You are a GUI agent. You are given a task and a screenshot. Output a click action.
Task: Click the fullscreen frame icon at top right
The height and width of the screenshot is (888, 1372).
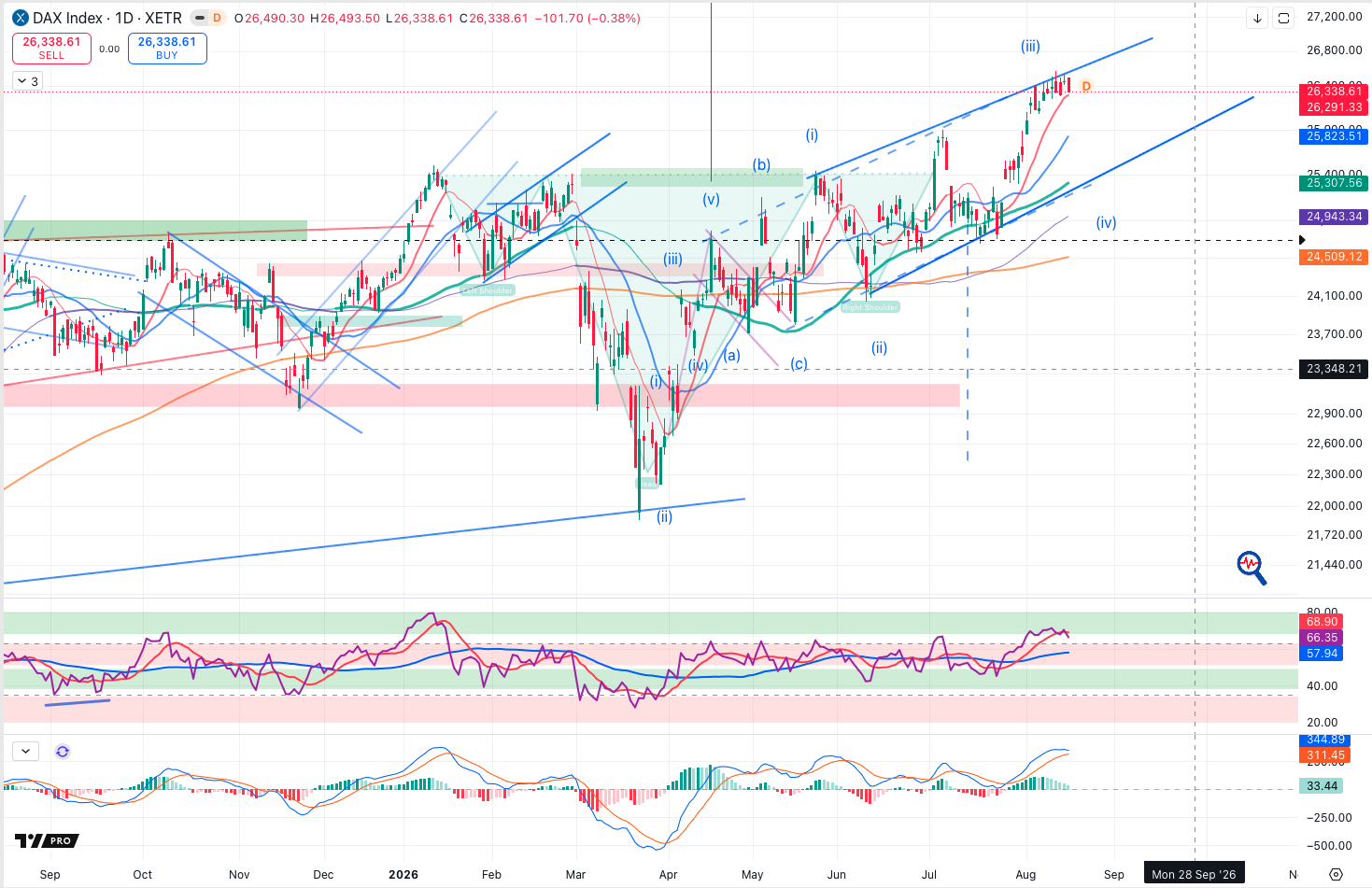pyautogui.click(x=1284, y=18)
